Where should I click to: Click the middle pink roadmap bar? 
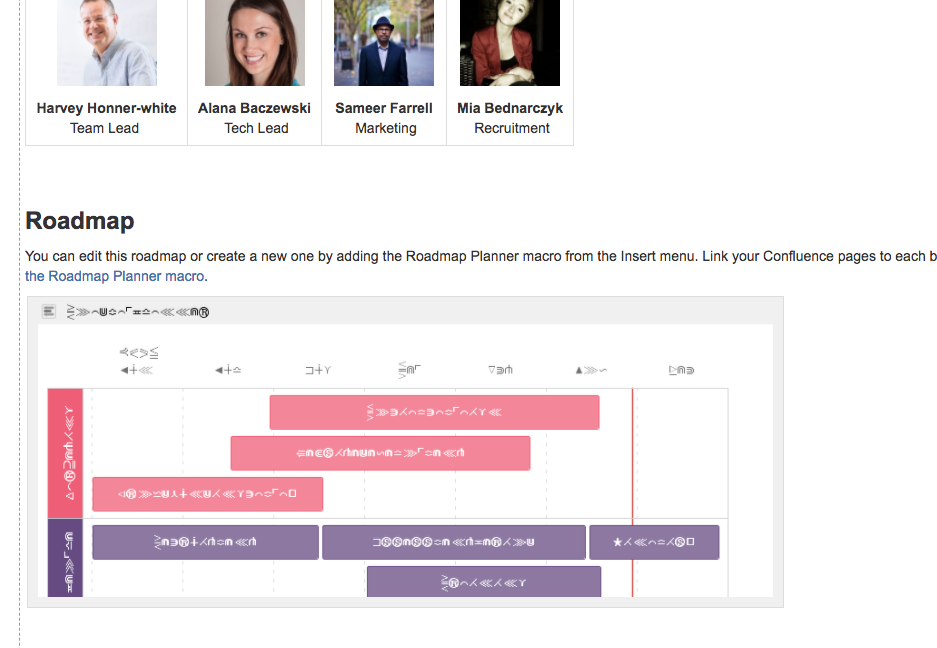coord(380,453)
